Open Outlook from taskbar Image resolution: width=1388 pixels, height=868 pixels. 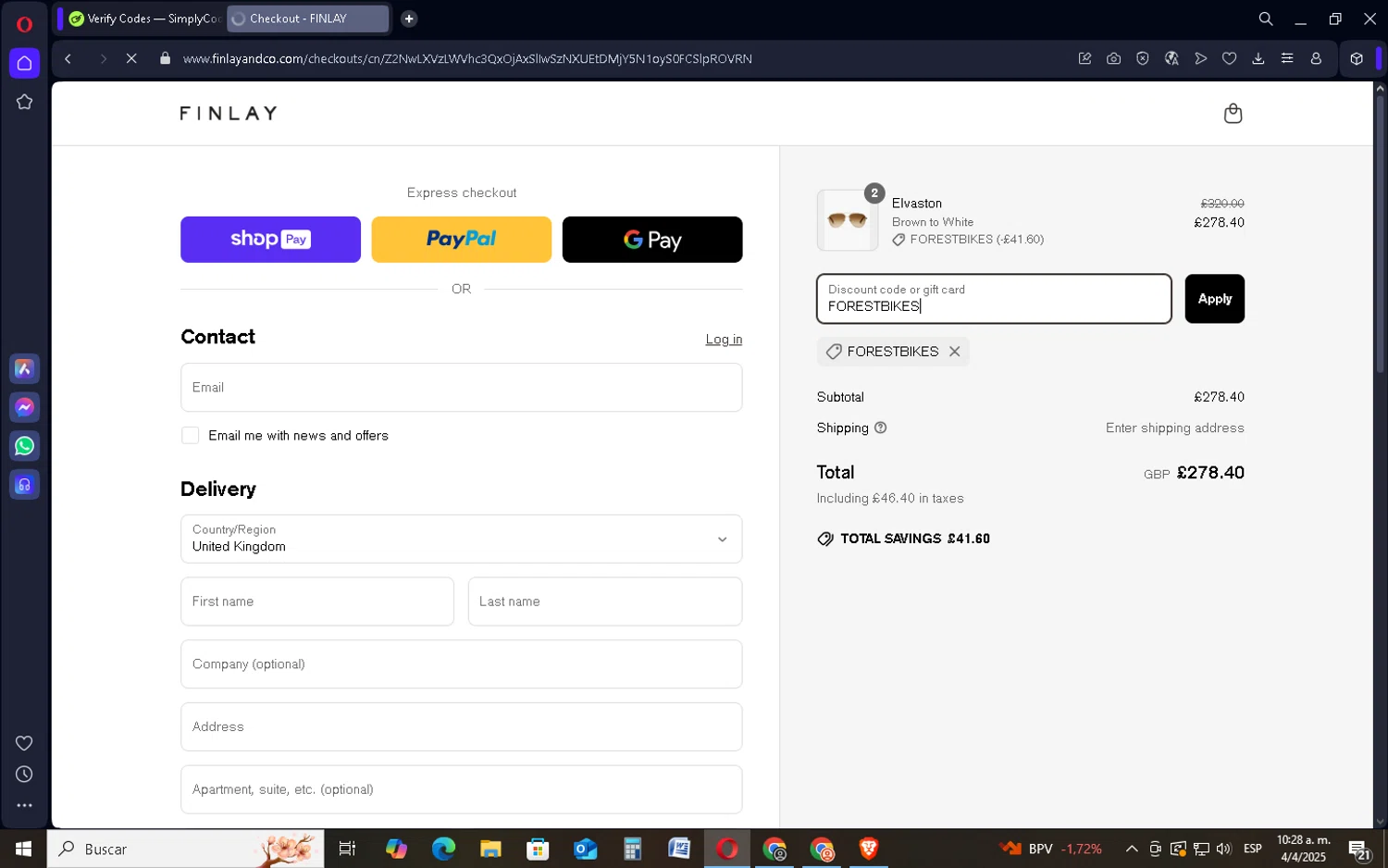click(x=585, y=849)
